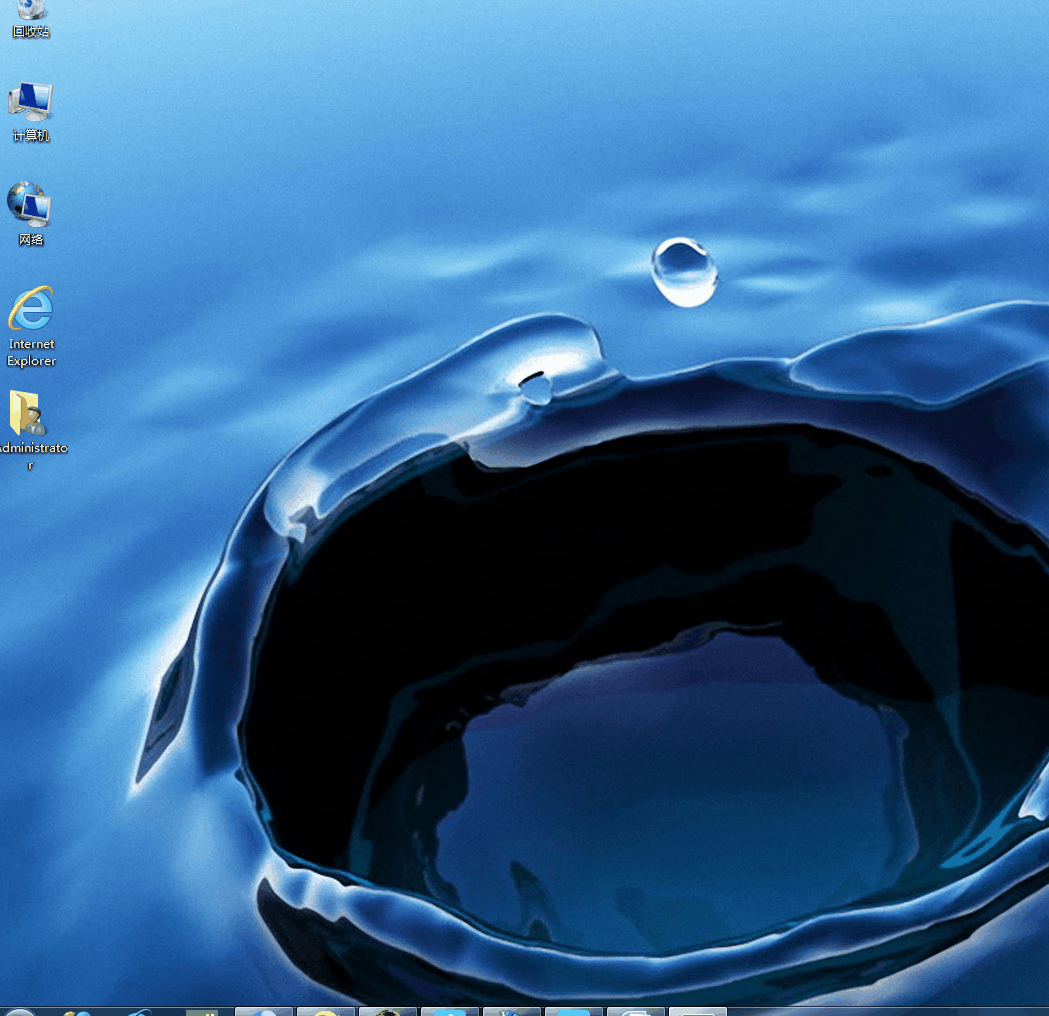Select the Computer (计算机) desktop icon
1049x1016 pixels.
click(30, 101)
